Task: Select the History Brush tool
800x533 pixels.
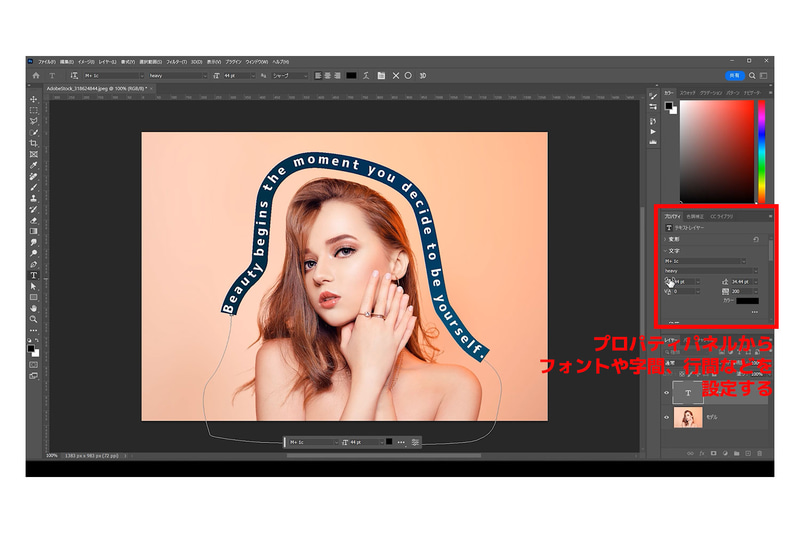Action: click(34, 210)
